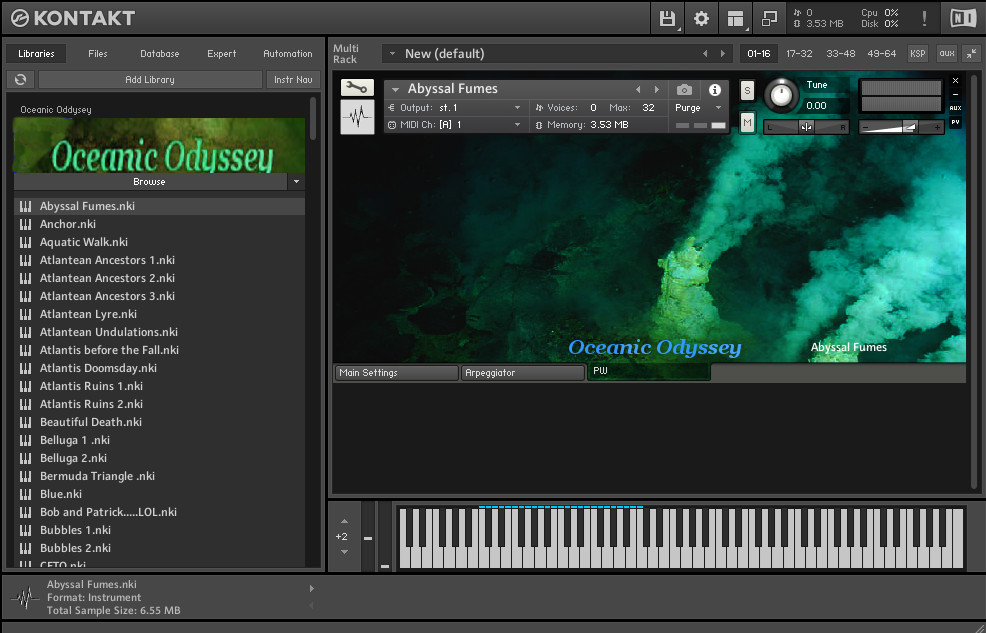Open the snapshot camera view
Image resolution: width=986 pixels, height=633 pixels.
tap(684, 90)
